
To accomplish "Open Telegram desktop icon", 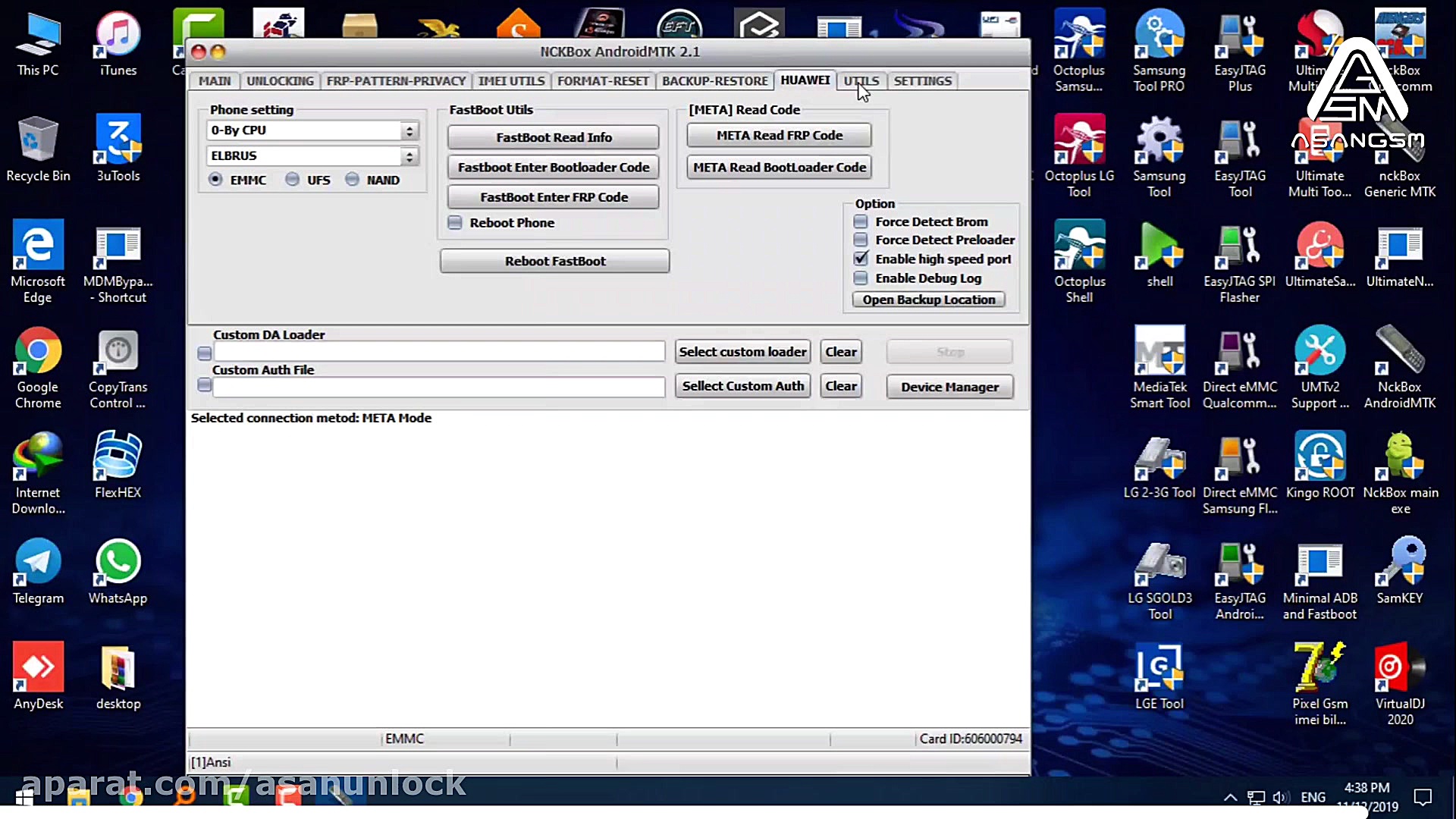I will [x=38, y=572].
